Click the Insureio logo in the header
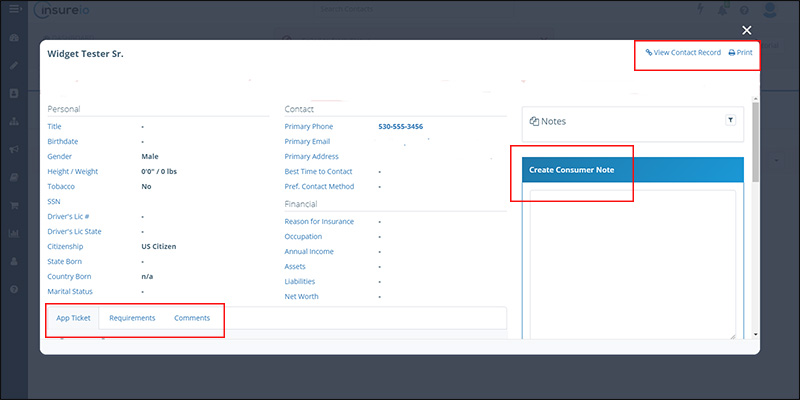This screenshot has height=400, width=800. [x=62, y=10]
